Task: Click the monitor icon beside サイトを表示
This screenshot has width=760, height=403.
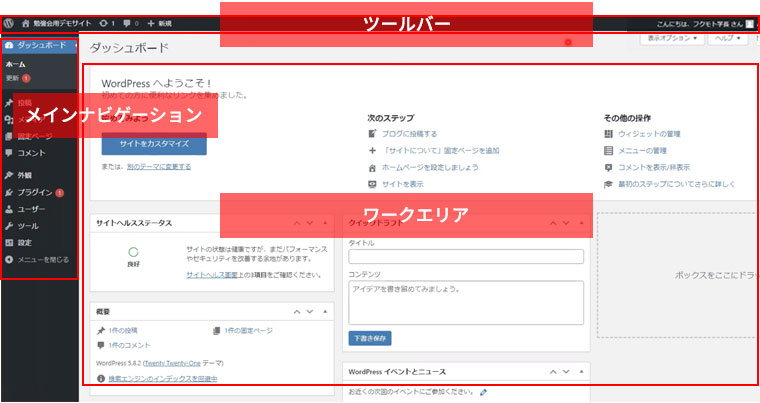Action: point(372,184)
